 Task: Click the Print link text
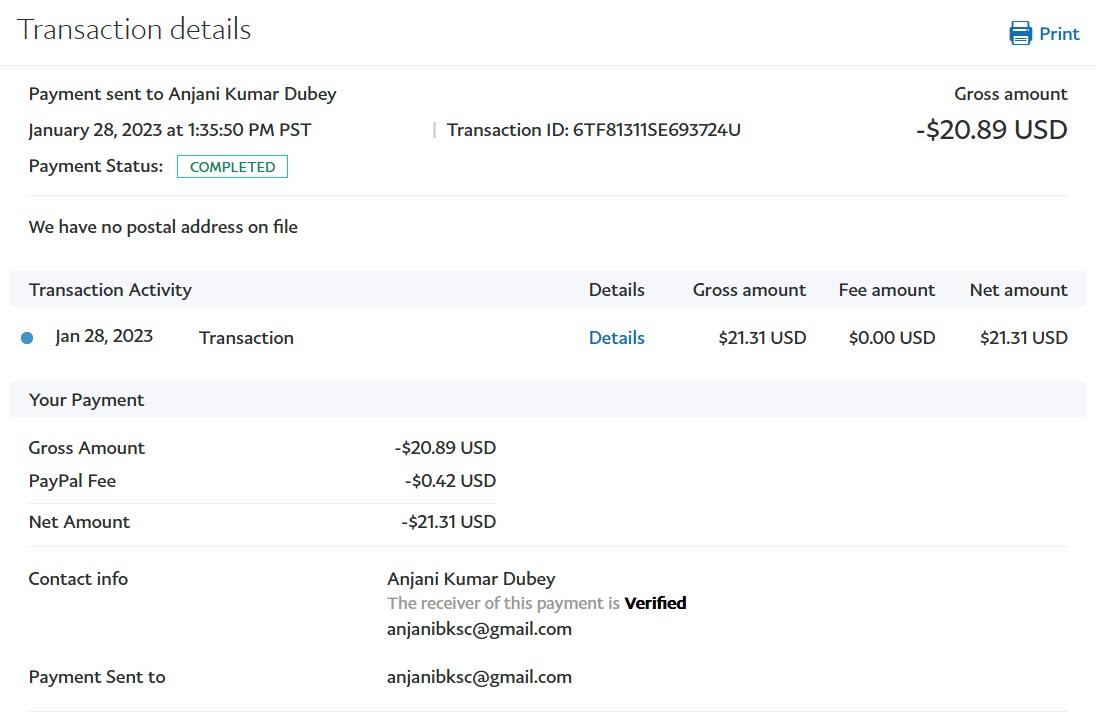1059,34
